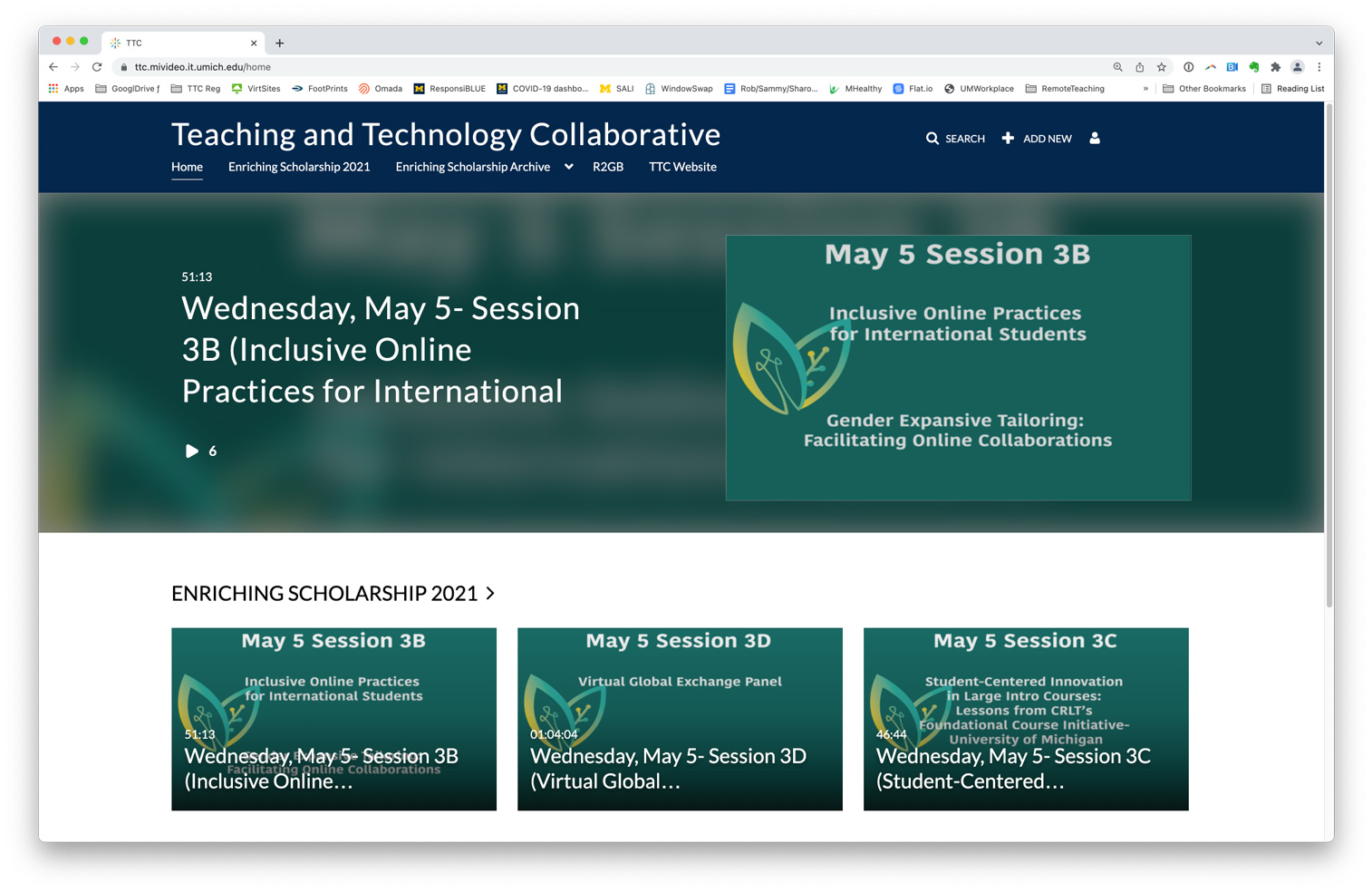Open the Chrome three-dot menu

coord(1319,67)
